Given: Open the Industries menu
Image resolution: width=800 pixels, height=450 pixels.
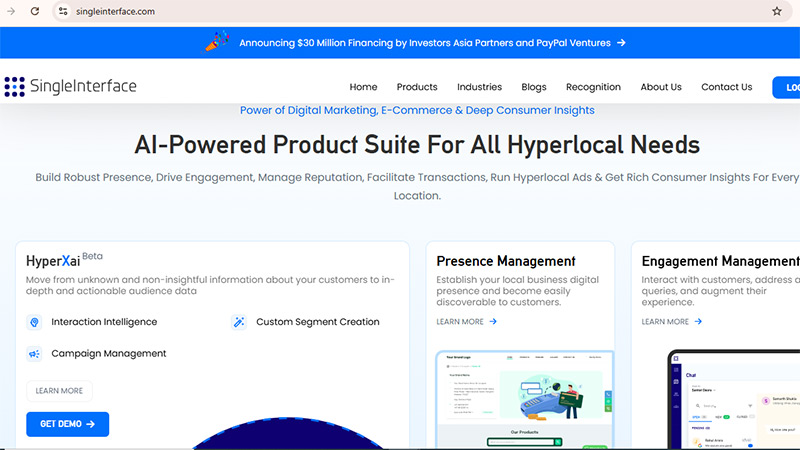Looking at the screenshot, I should [479, 87].
